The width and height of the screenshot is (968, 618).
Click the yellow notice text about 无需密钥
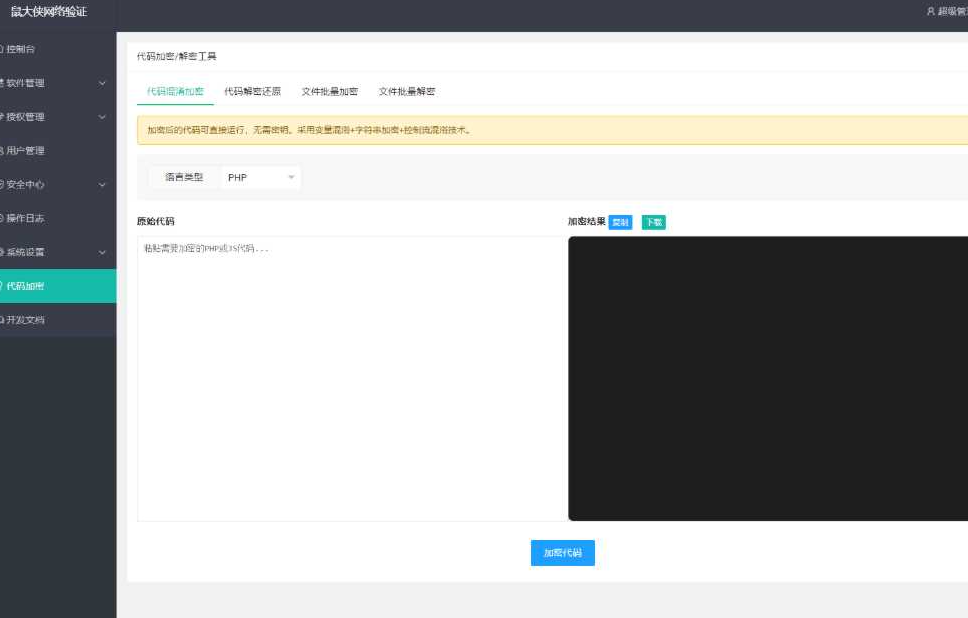point(309,130)
